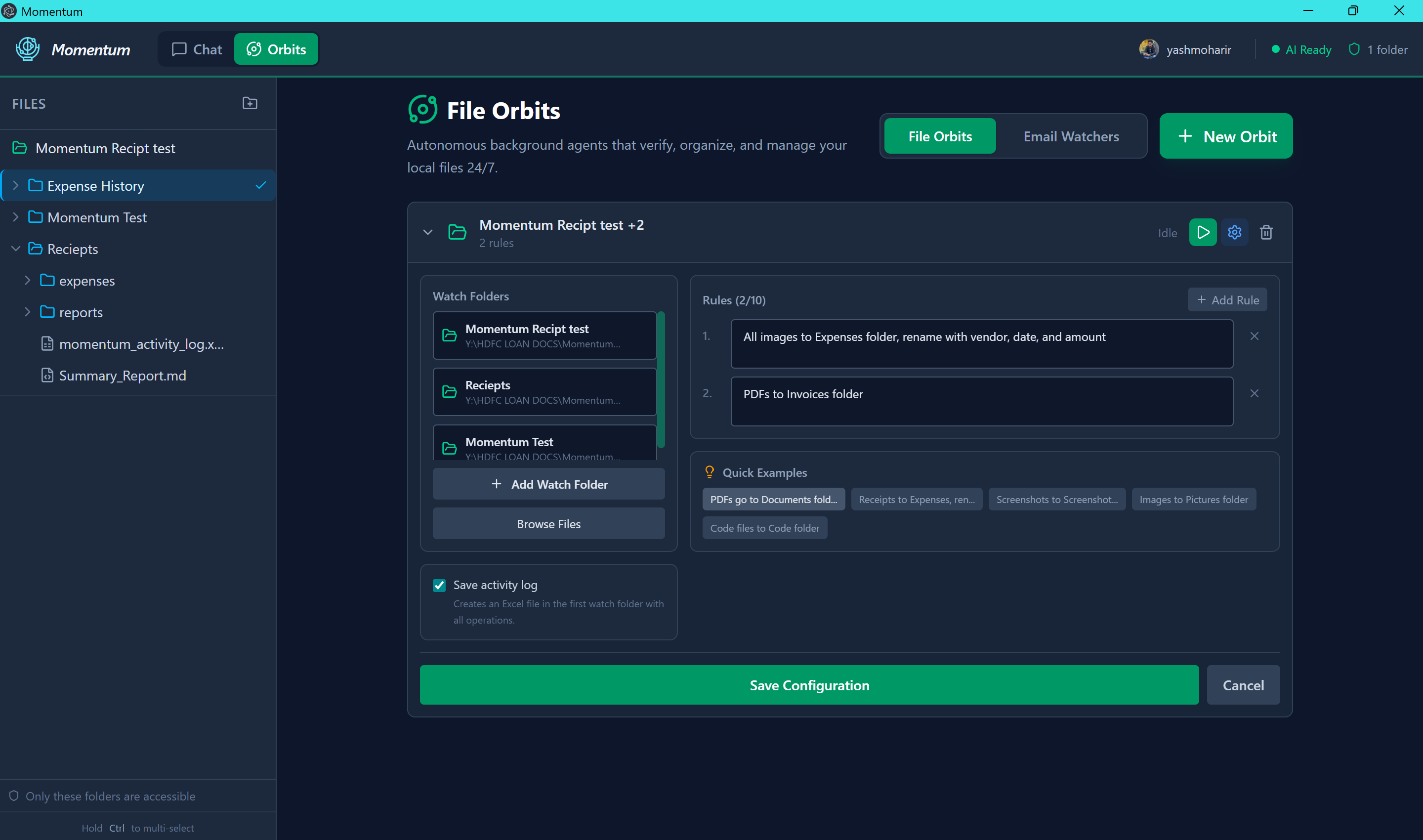Expand the reports folder
The image size is (1423, 840).
(27, 312)
